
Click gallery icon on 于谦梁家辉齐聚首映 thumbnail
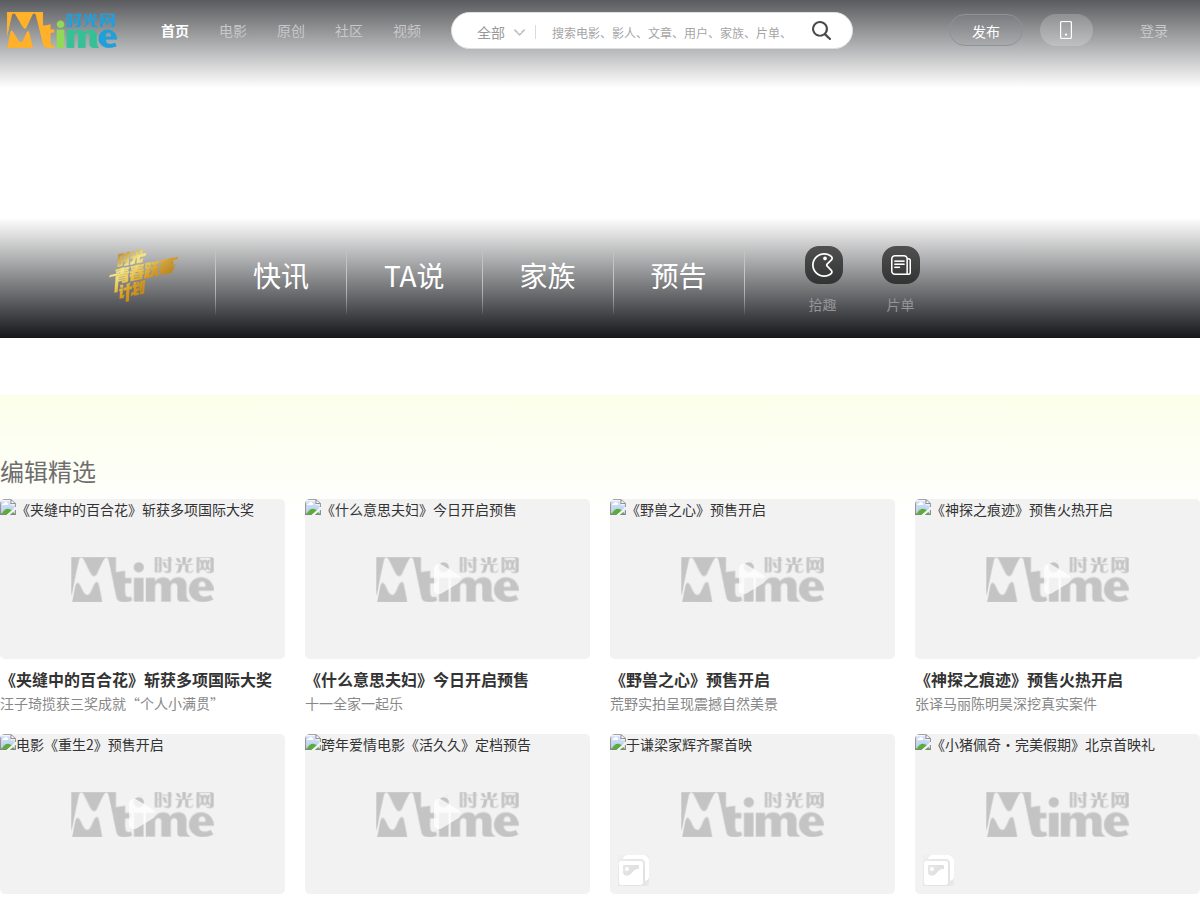pyautogui.click(x=633, y=870)
